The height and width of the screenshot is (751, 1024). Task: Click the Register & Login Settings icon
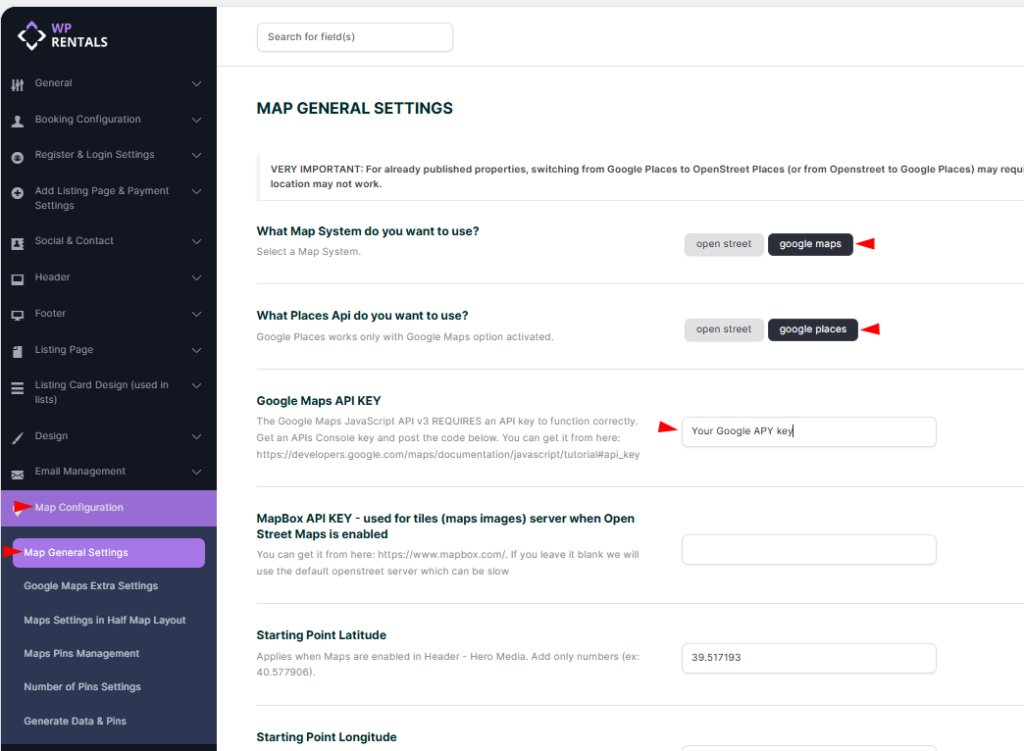(18, 157)
